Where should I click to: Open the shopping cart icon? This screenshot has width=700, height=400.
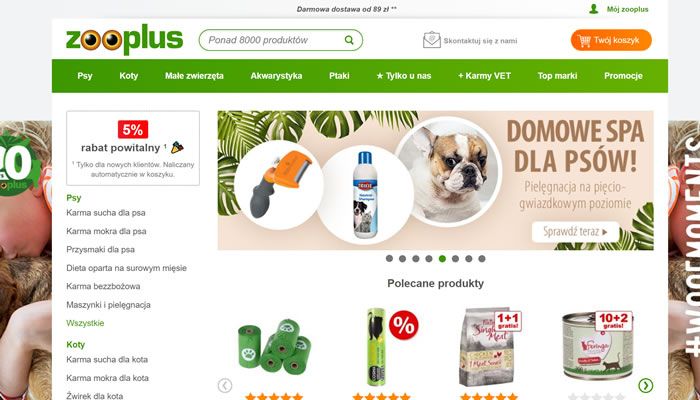pyautogui.click(x=584, y=41)
